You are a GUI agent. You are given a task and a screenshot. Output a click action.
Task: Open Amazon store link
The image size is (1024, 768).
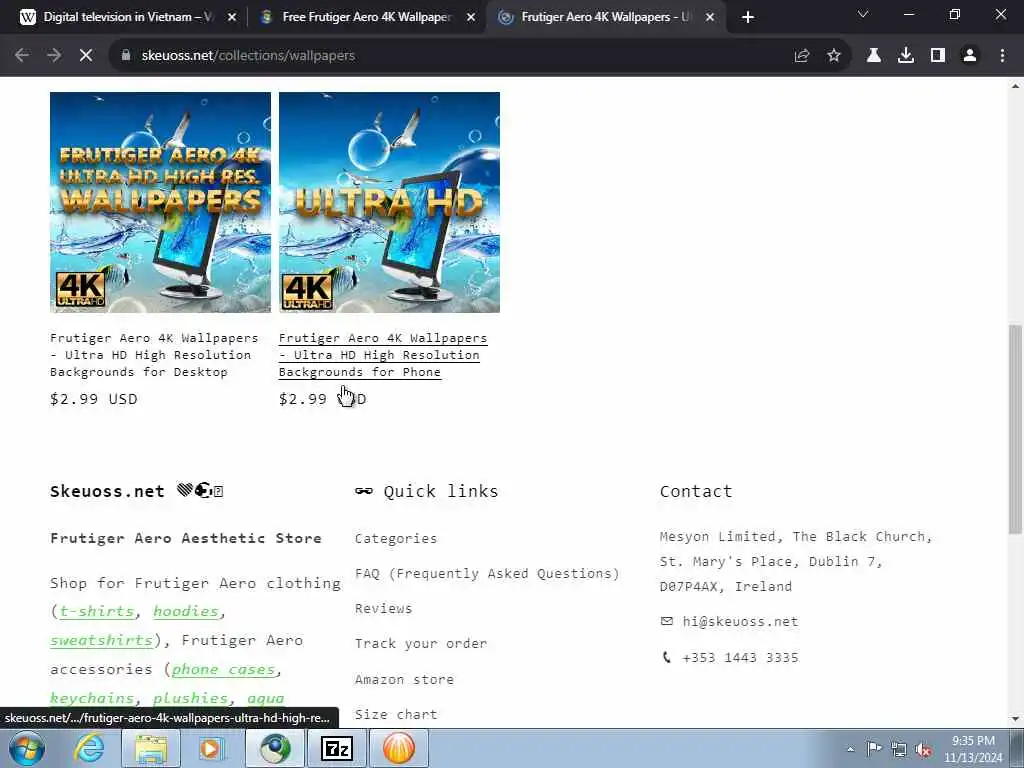[x=404, y=679]
